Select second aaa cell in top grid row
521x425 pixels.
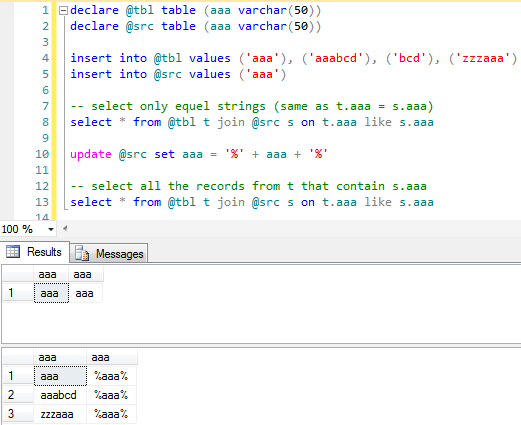point(86,293)
